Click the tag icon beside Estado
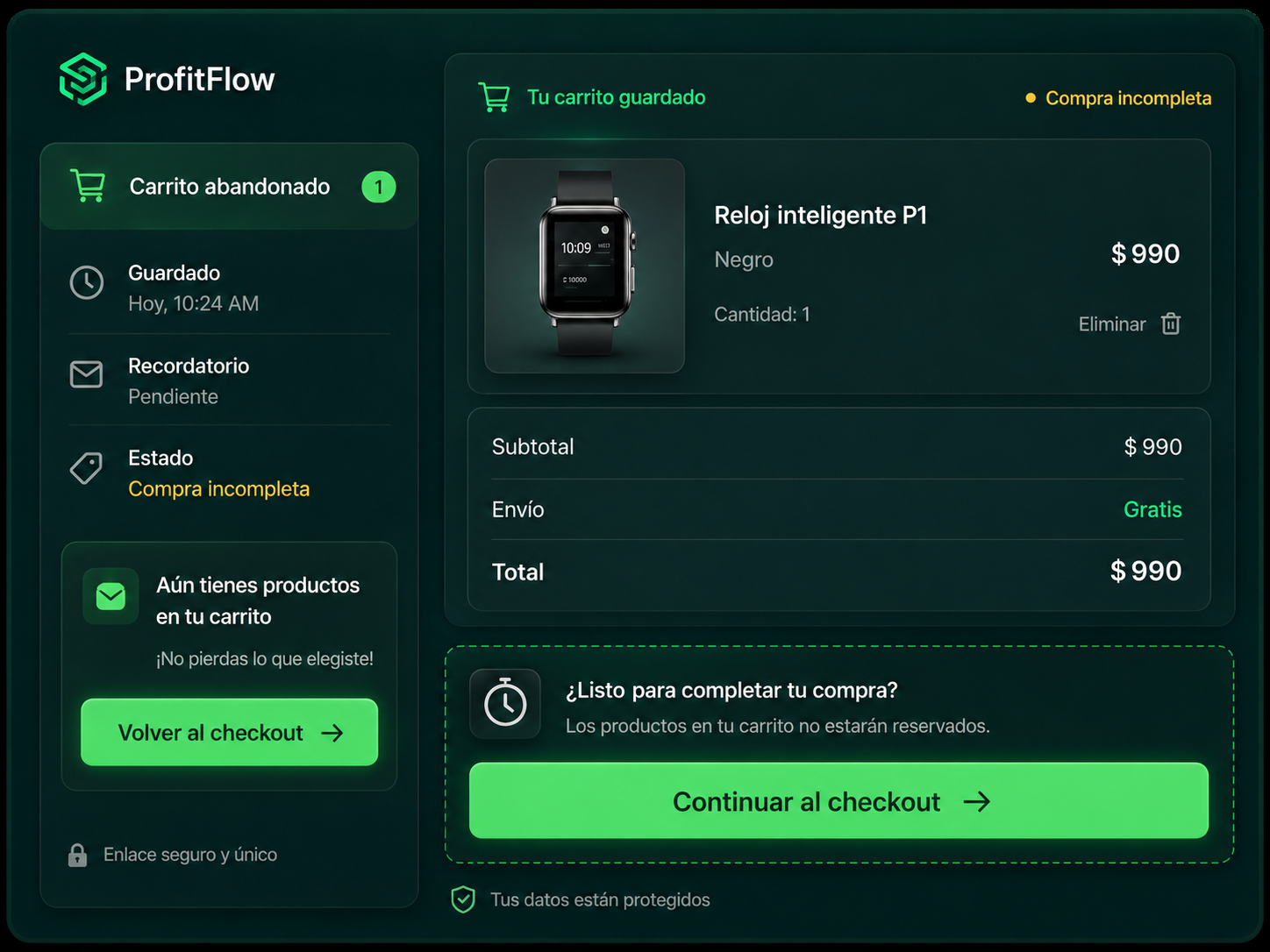Screen dimensions: 1270x952 [86, 468]
